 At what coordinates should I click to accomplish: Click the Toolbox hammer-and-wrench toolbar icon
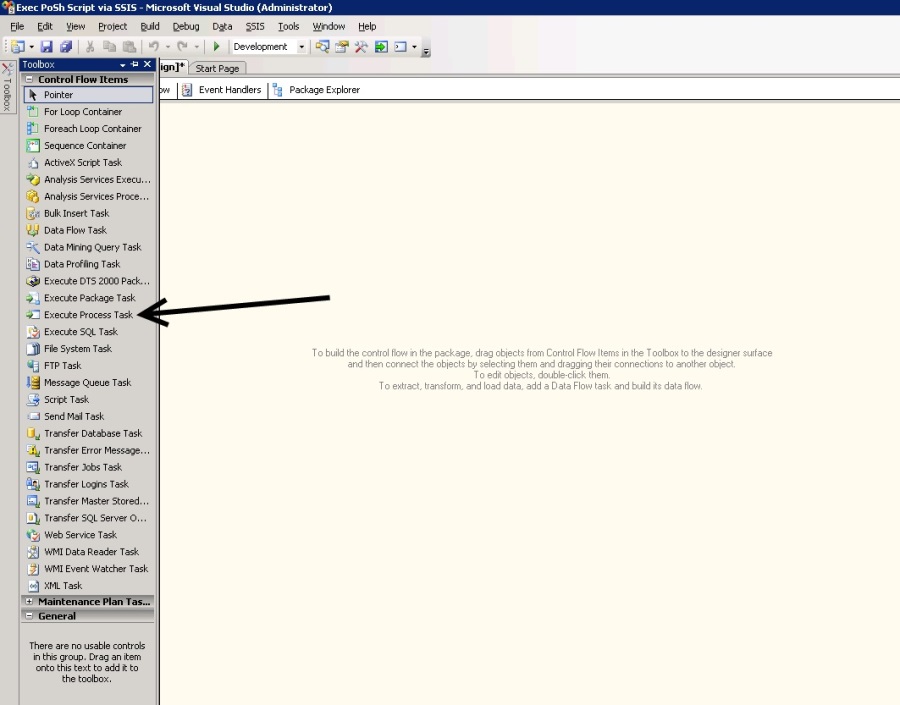click(361, 47)
